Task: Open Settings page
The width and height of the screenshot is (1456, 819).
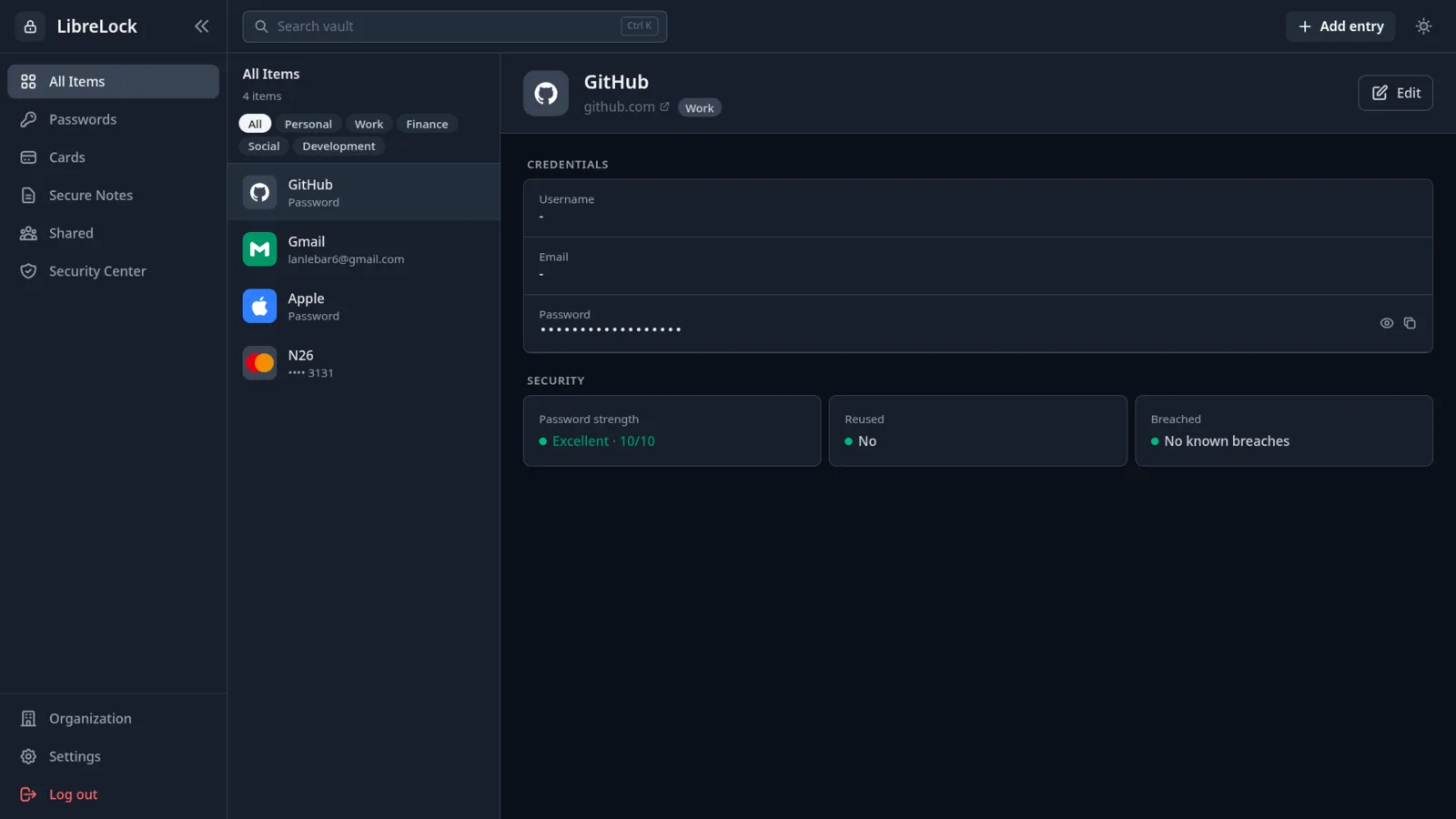Action: (113, 756)
